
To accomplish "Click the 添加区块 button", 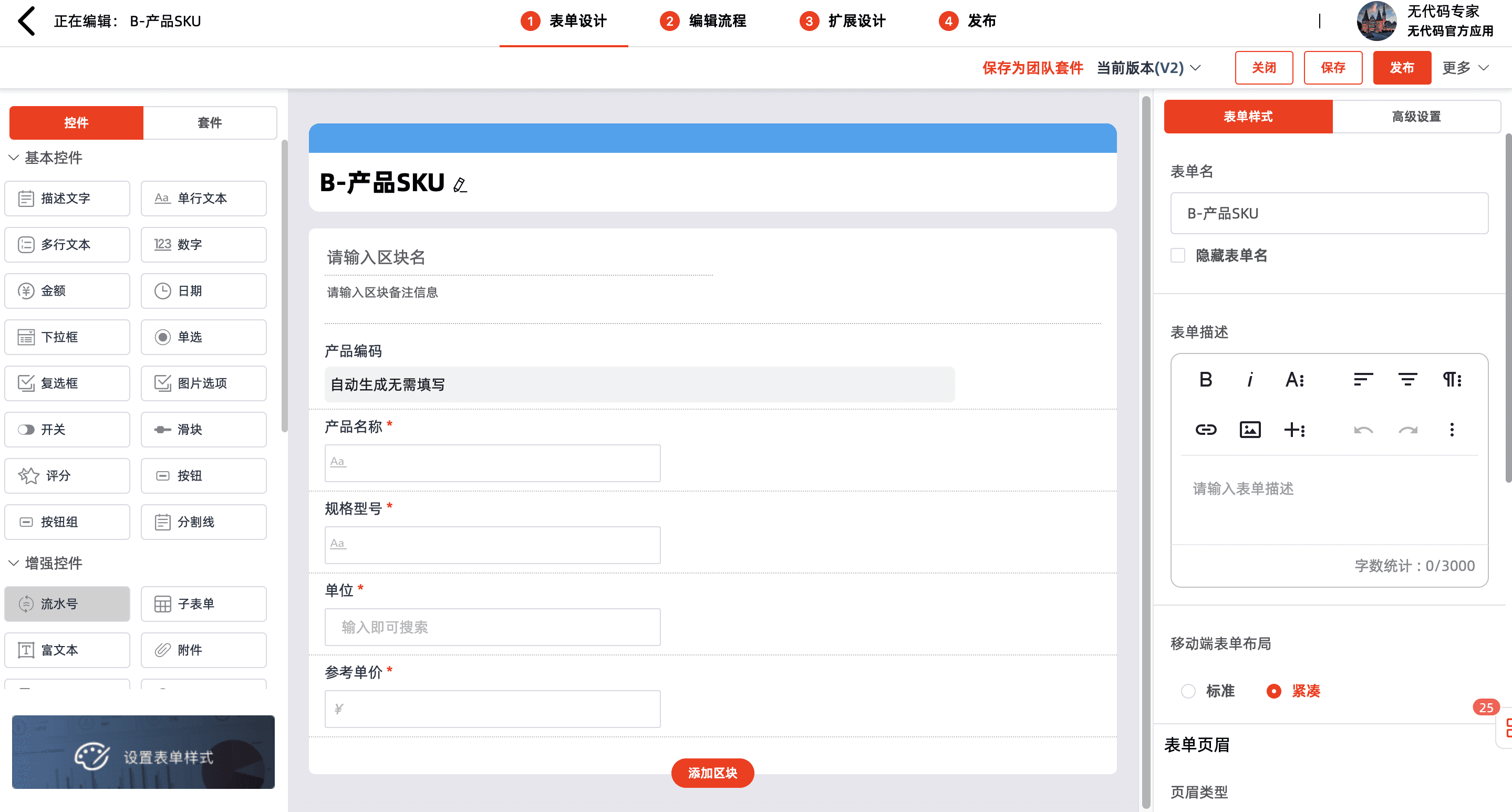I will [712, 773].
